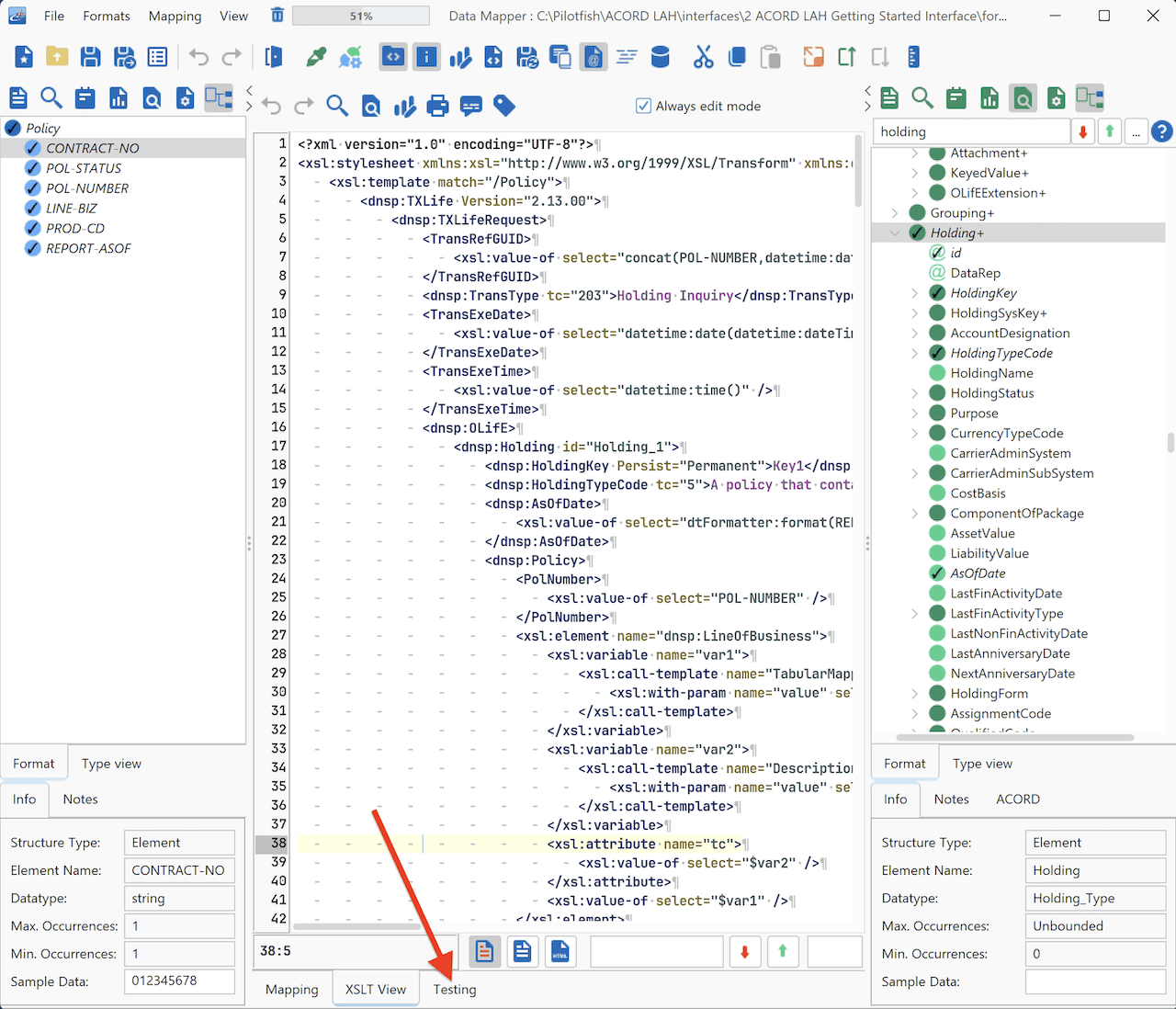
Task: Click the green up arrow below the editor
Action: pos(783,952)
